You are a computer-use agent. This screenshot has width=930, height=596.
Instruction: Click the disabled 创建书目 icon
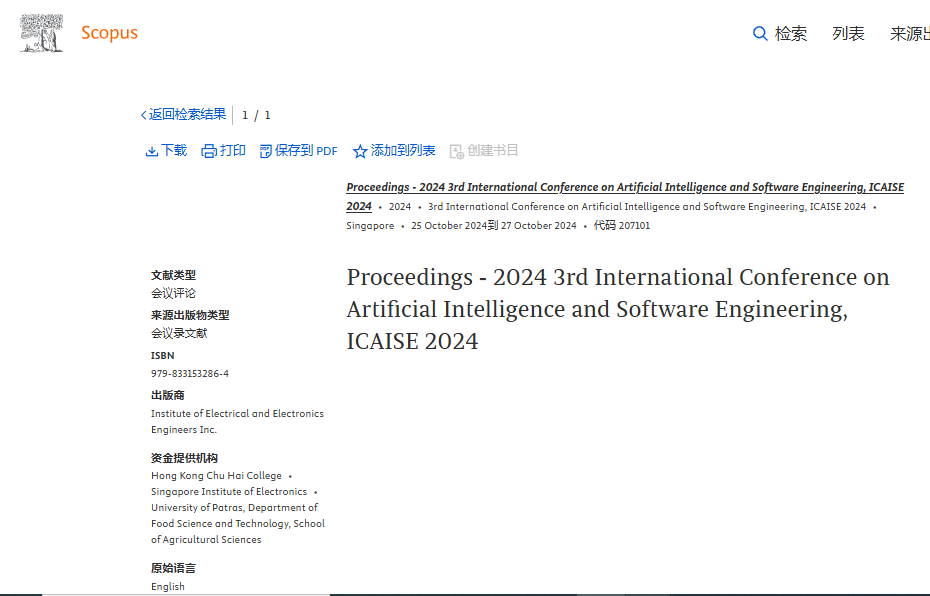[457, 152]
